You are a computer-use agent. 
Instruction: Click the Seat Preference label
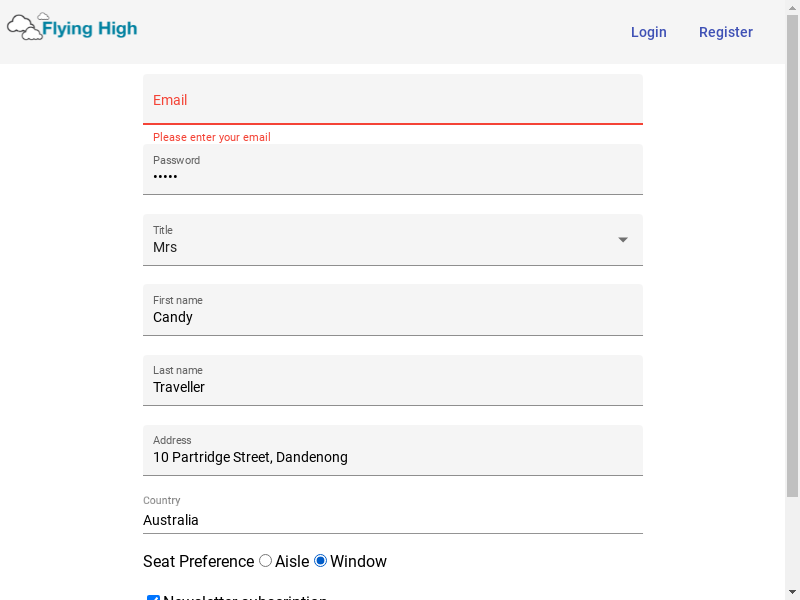(x=198, y=561)
